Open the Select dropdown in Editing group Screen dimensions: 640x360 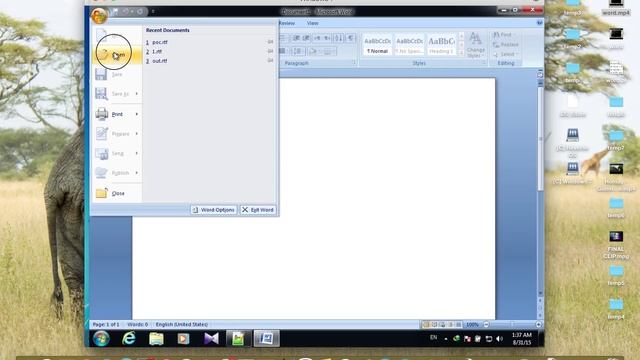pyautogui.click(x=505, y=54)
